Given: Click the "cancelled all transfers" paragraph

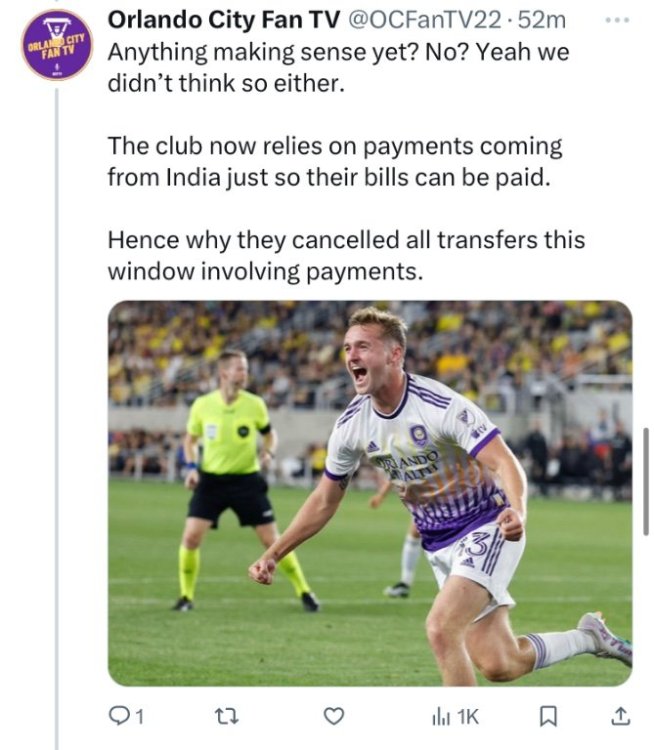Looking at the screenshot, I should [346, 256].
